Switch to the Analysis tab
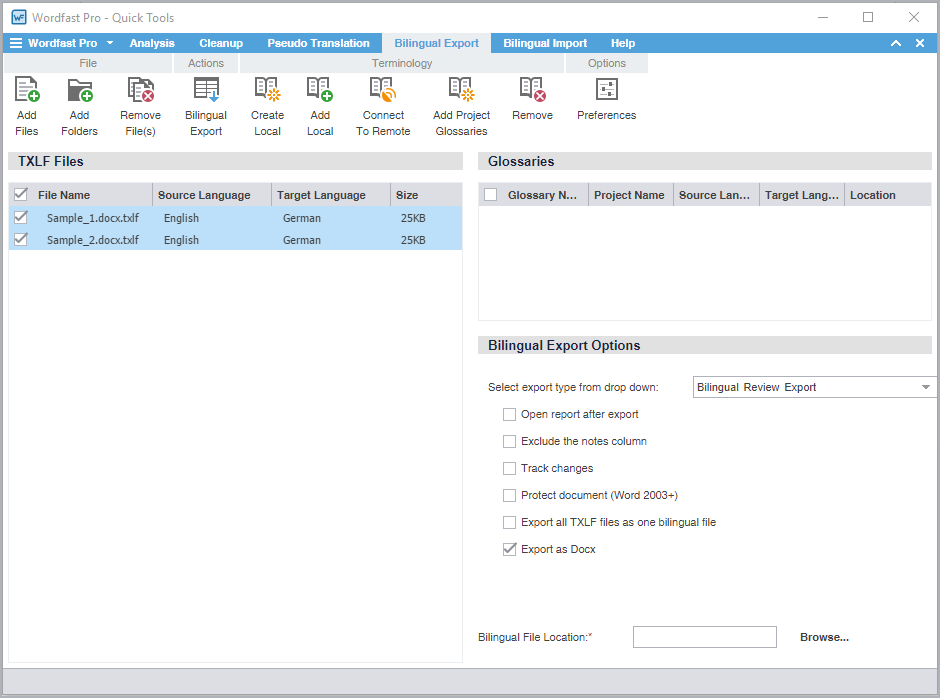Viewport: 940px width, 698px height. 152,43
